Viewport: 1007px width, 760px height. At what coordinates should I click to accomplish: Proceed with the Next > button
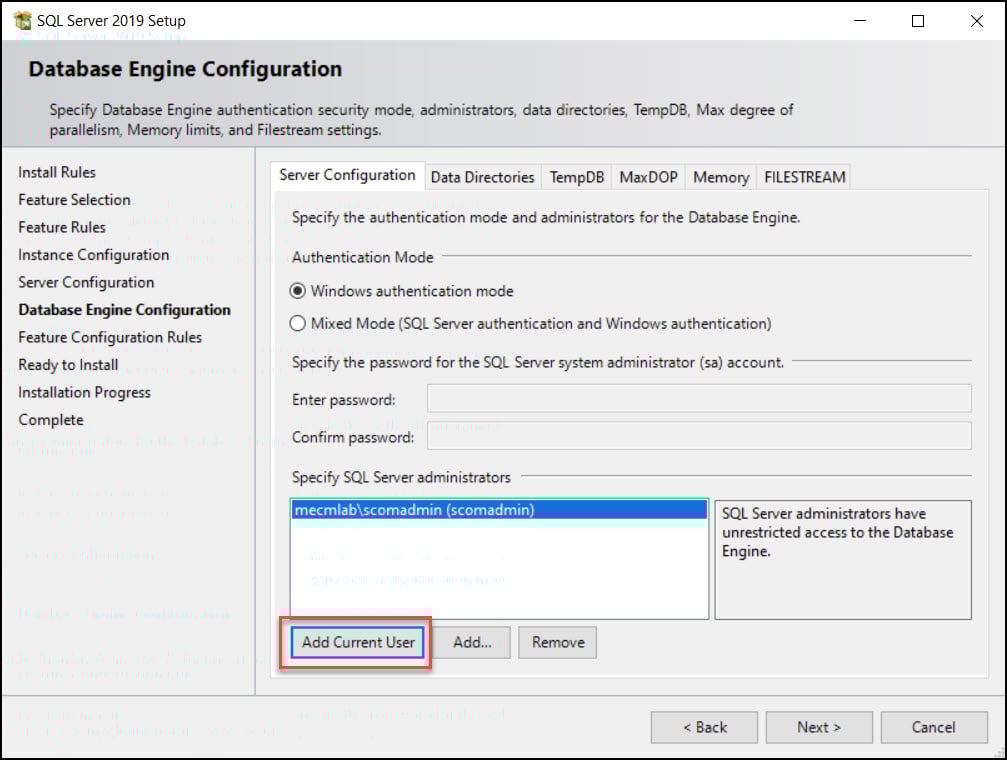click(x=819, y=727)
